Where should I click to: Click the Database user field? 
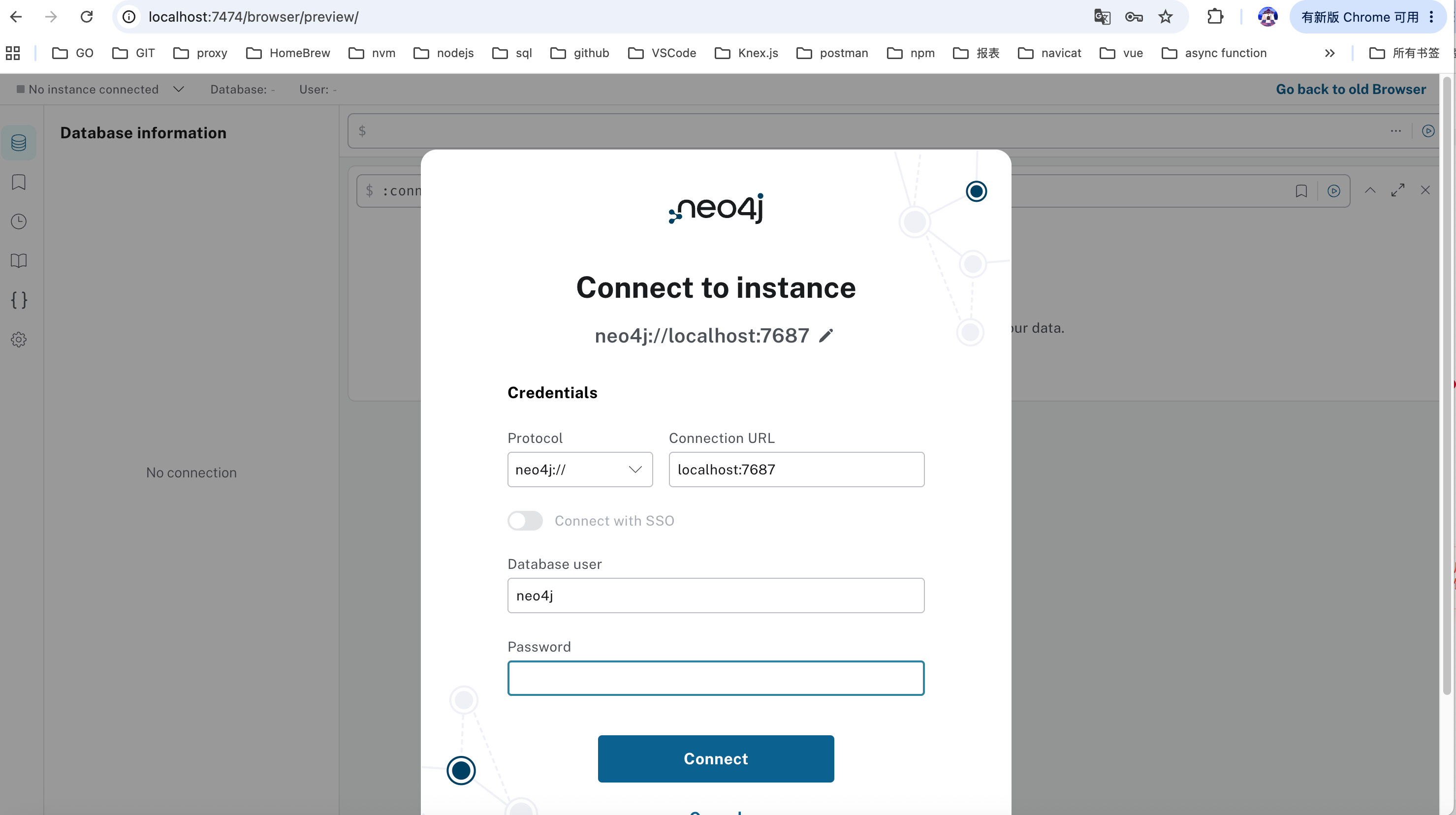point(716,596)
